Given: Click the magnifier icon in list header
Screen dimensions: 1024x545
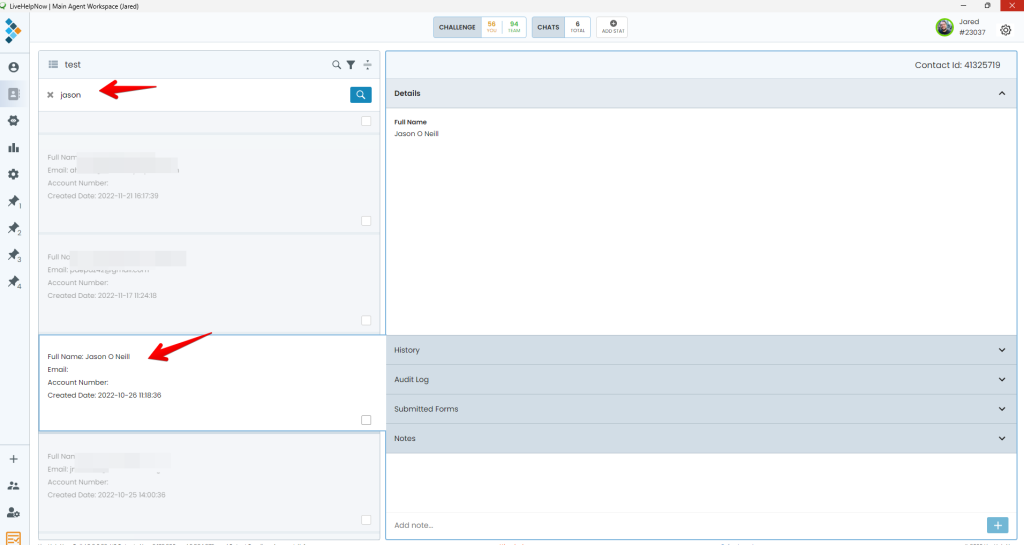Looking at the screenshot, I should (x=337, y=65).
